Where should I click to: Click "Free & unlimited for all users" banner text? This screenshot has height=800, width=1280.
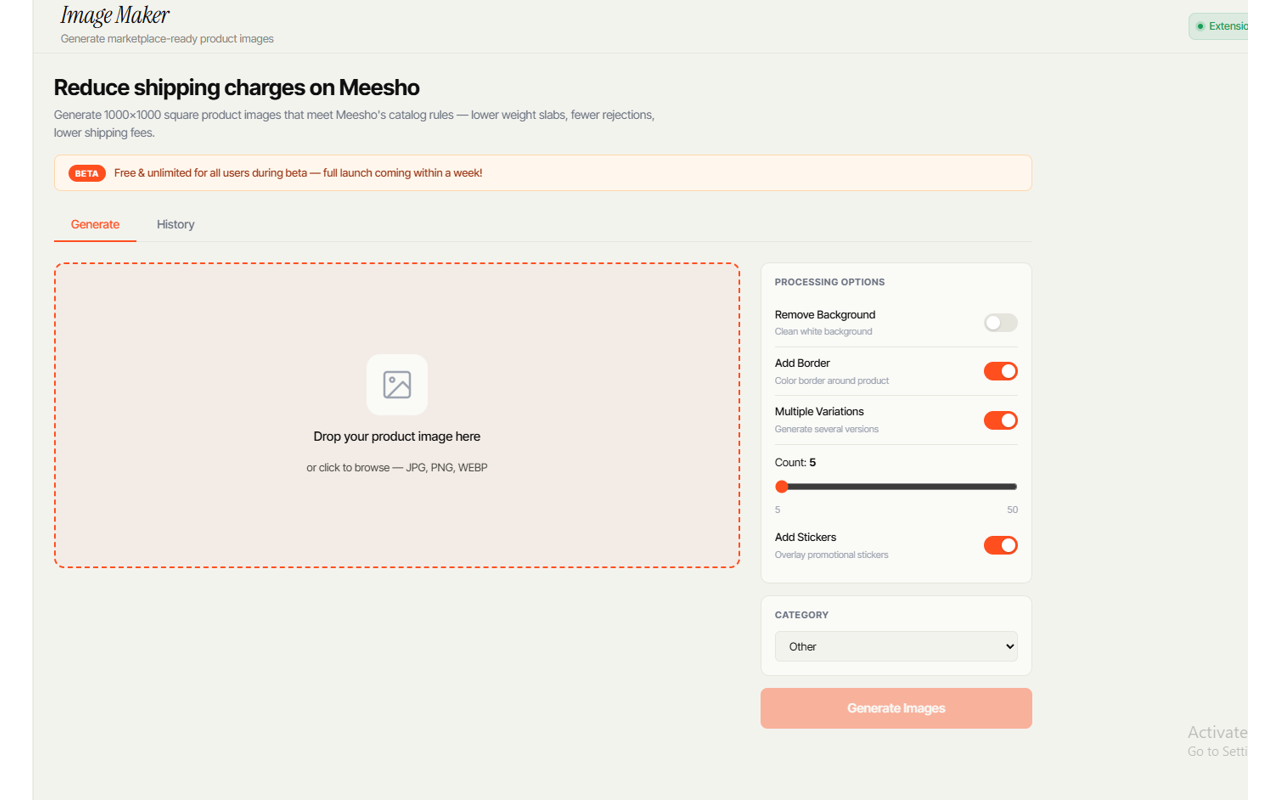[298, 173]
